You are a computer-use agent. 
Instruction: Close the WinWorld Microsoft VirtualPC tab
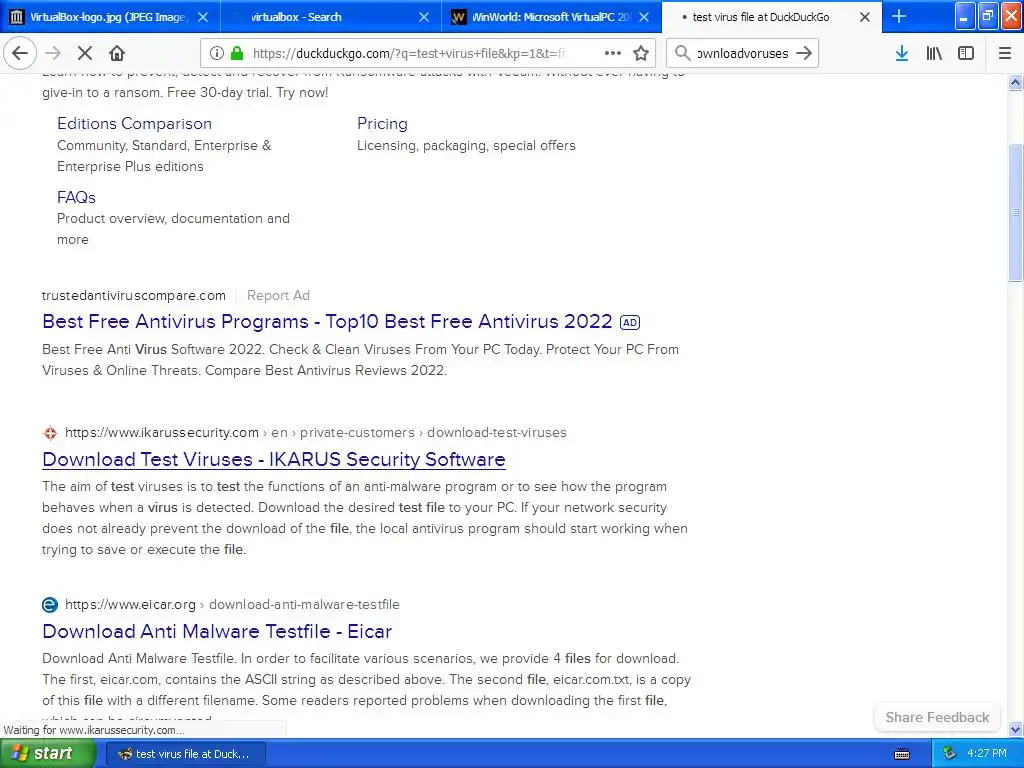(x=644, y=17)
